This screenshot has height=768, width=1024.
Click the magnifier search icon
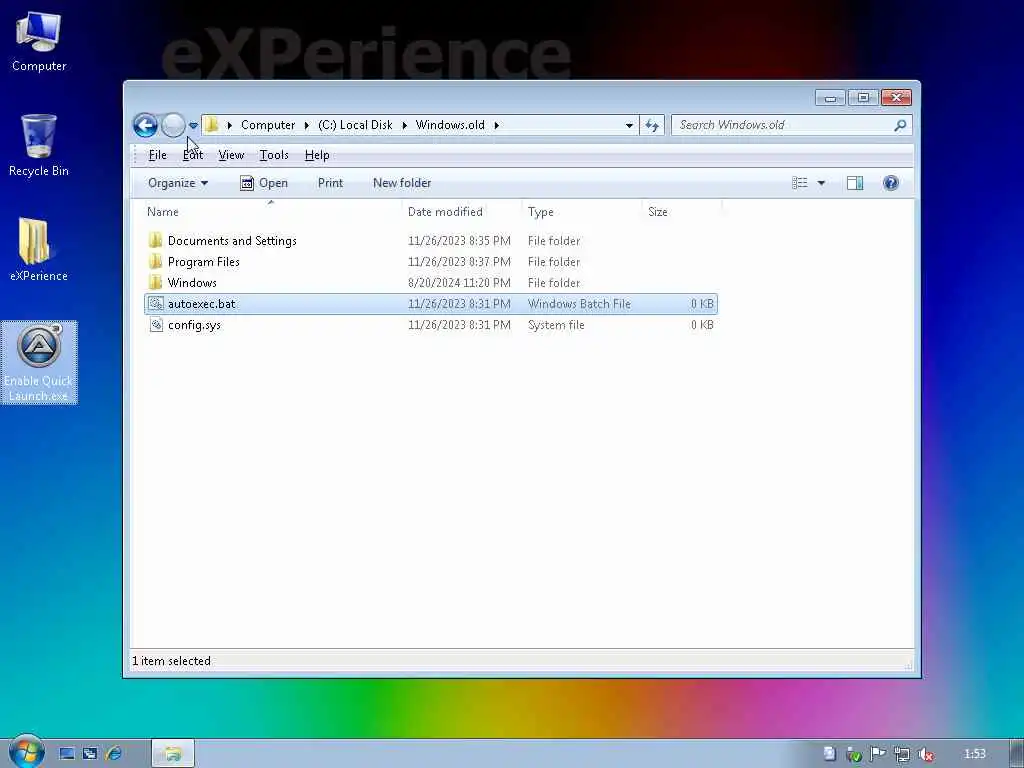(x=900, y=125)
